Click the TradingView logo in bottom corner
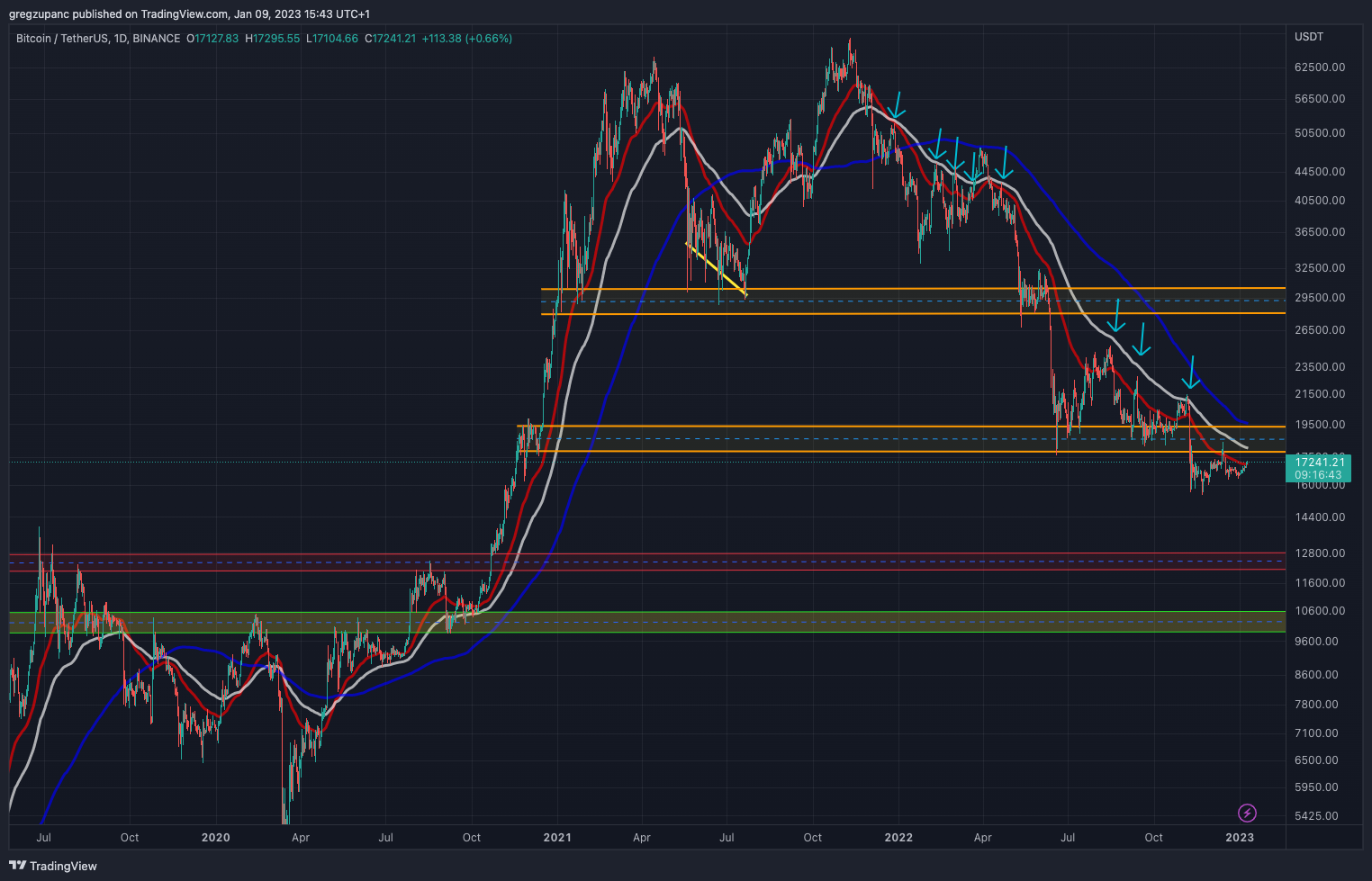 53,866
